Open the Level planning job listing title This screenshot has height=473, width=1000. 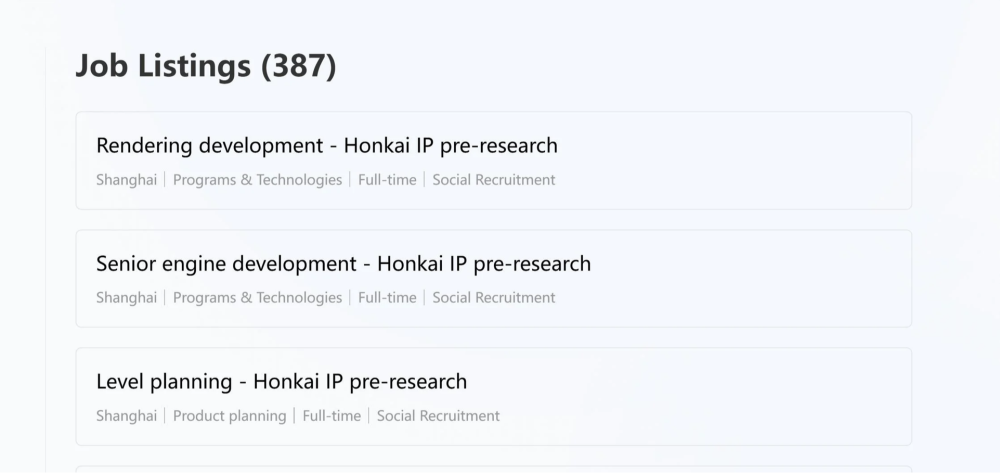281,382
